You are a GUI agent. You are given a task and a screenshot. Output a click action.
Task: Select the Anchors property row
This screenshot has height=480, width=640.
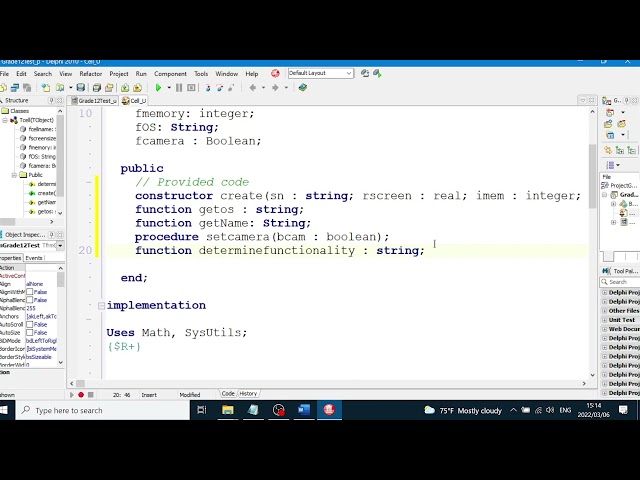[x=29, y=316]
